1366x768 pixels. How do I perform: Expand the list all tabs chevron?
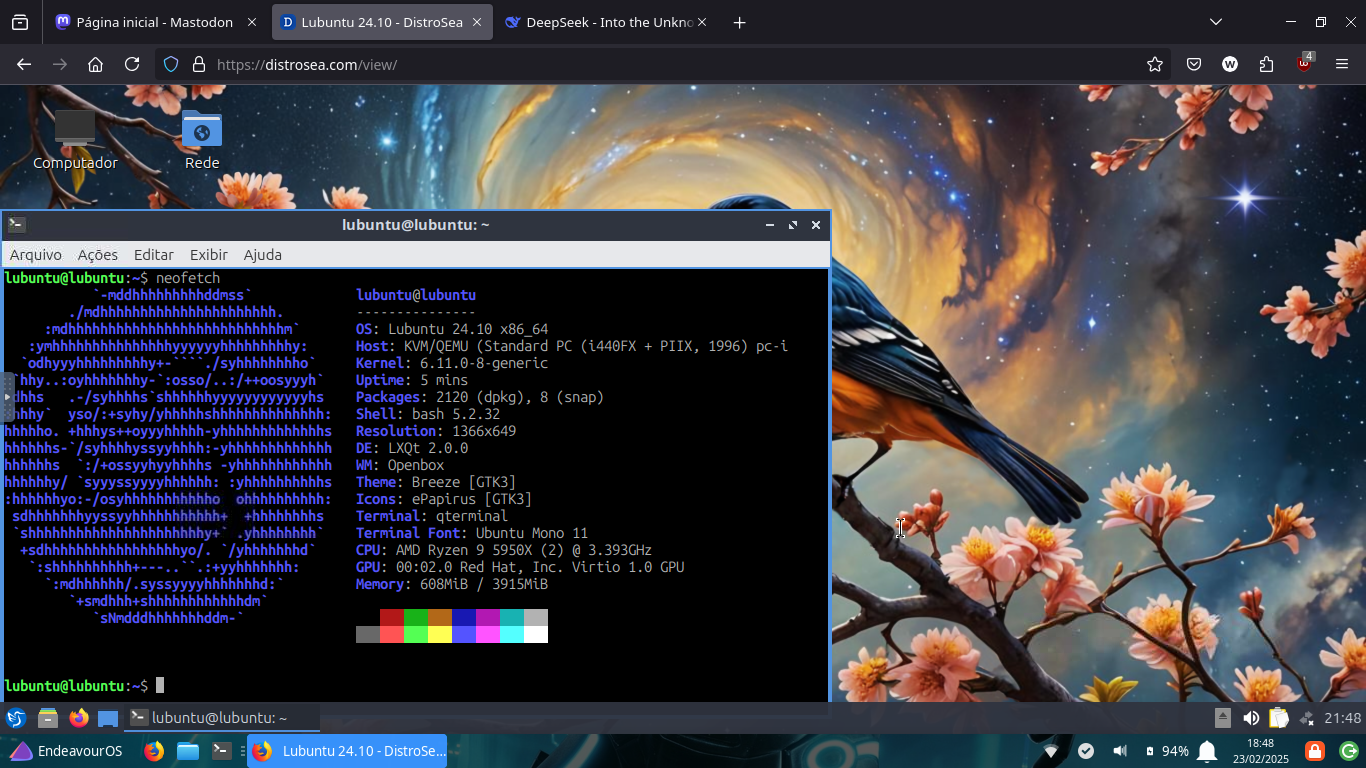(1216, 22)
